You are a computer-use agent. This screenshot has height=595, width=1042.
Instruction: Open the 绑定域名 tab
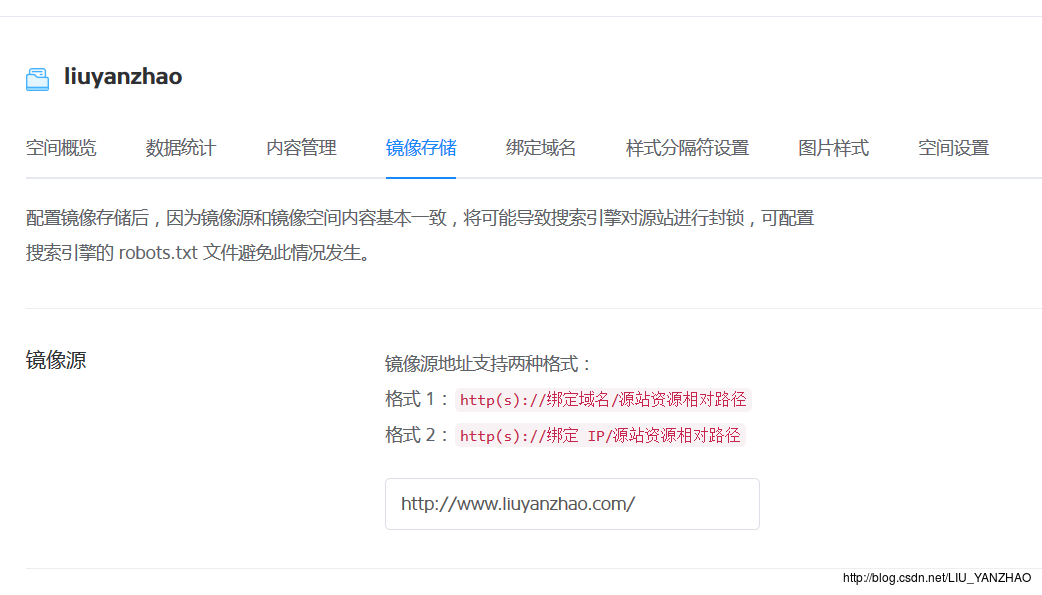(541, 148)
